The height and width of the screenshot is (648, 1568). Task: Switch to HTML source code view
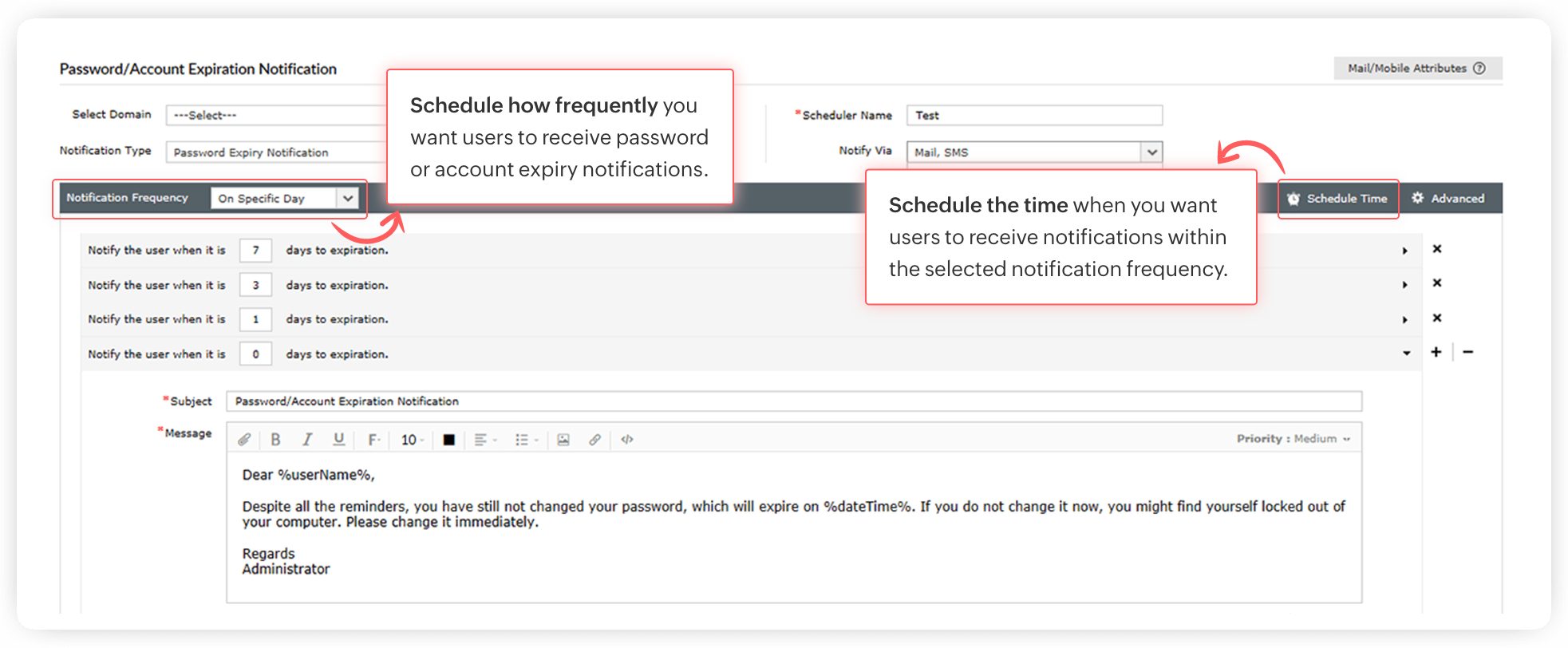pos(627,440)
